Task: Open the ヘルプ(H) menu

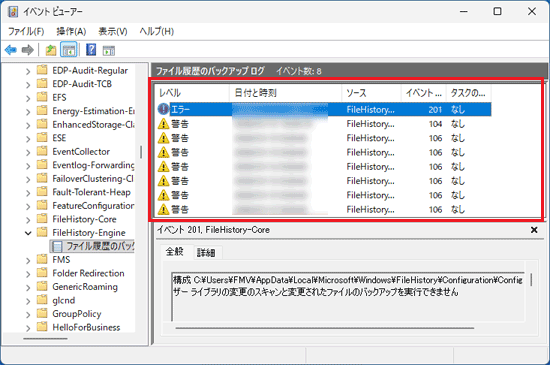Action: [157, 32]
